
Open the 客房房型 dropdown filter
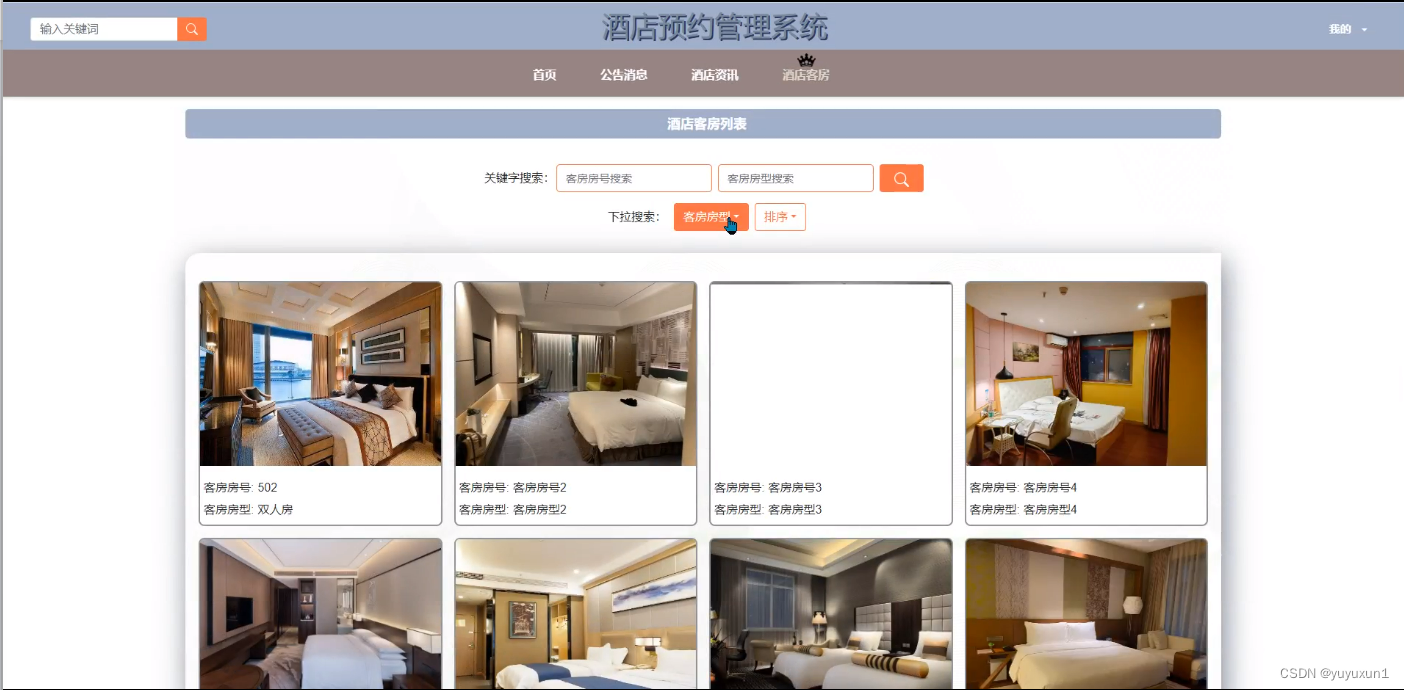(x=711, y=217)
